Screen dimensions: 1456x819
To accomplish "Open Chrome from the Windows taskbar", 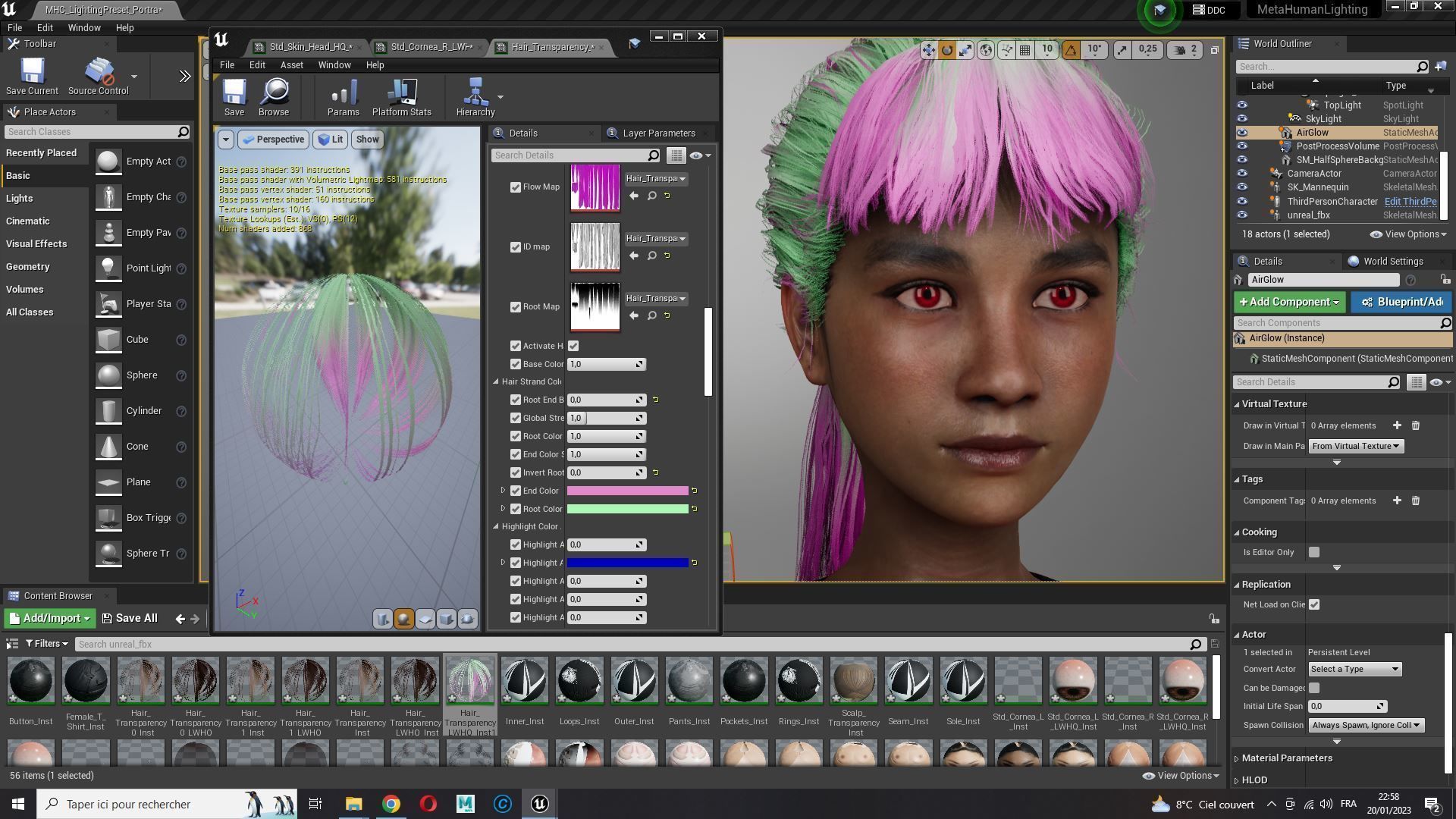I will pyautogui.click(x=391, y=804).
